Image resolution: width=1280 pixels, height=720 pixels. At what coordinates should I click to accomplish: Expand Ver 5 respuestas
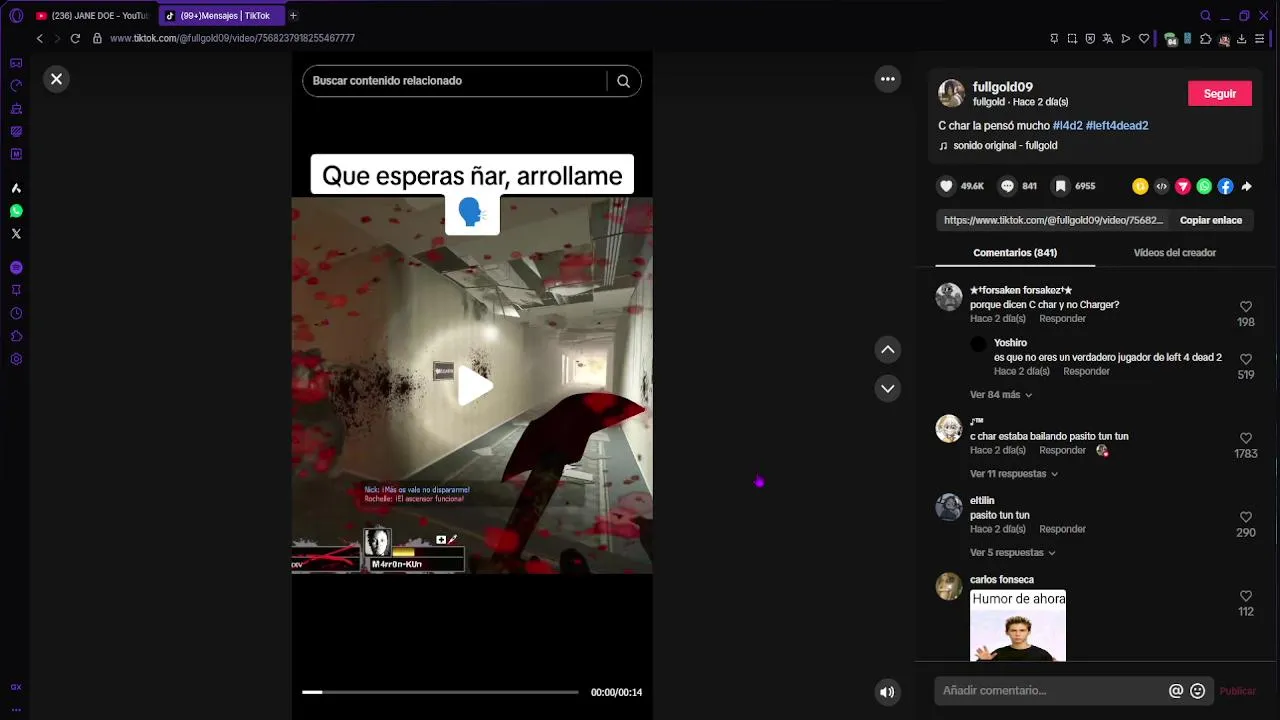(1012, 553)
